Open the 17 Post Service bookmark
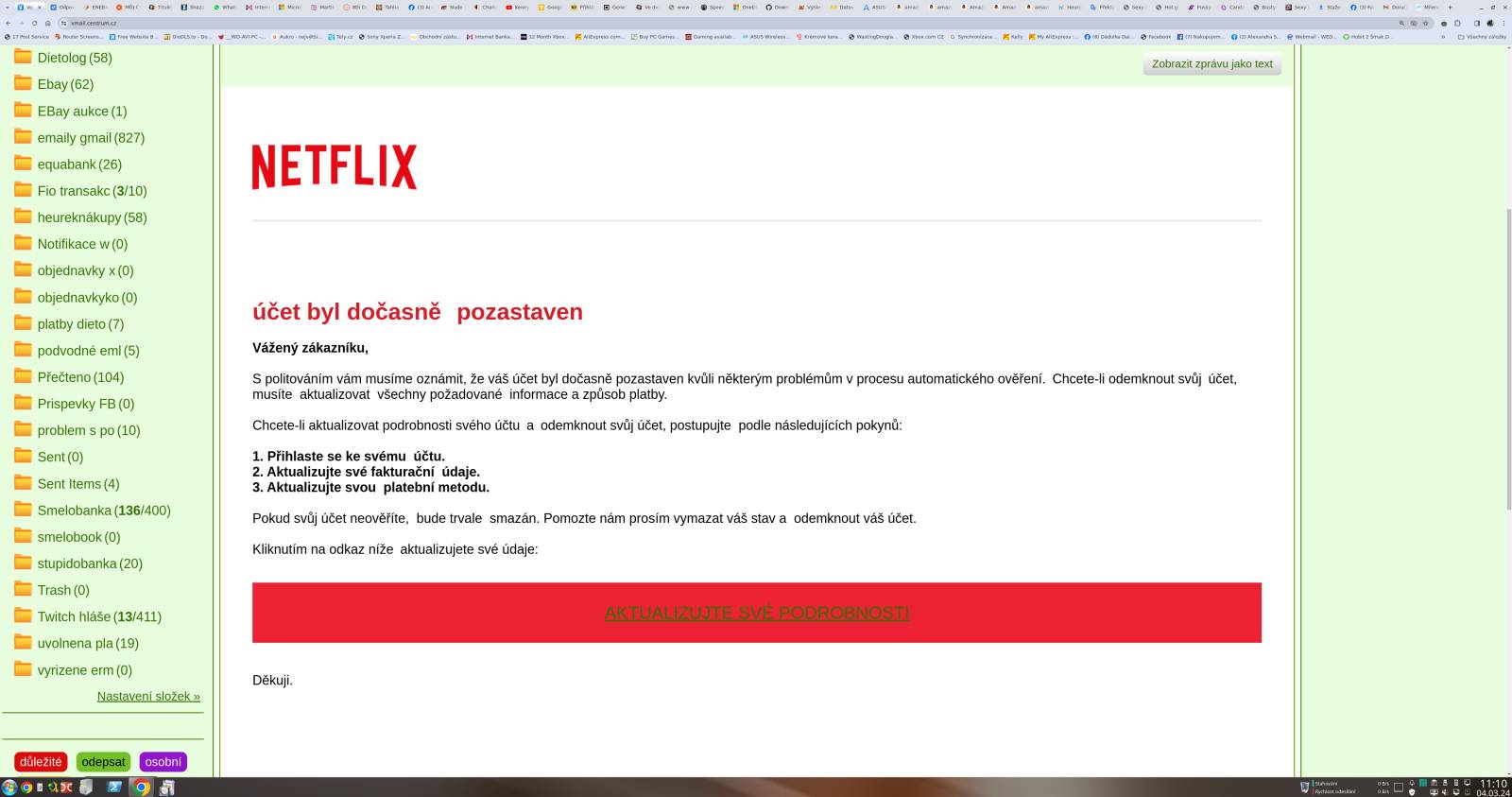Viewport: 1512px width, 797px height. [27, 37]
